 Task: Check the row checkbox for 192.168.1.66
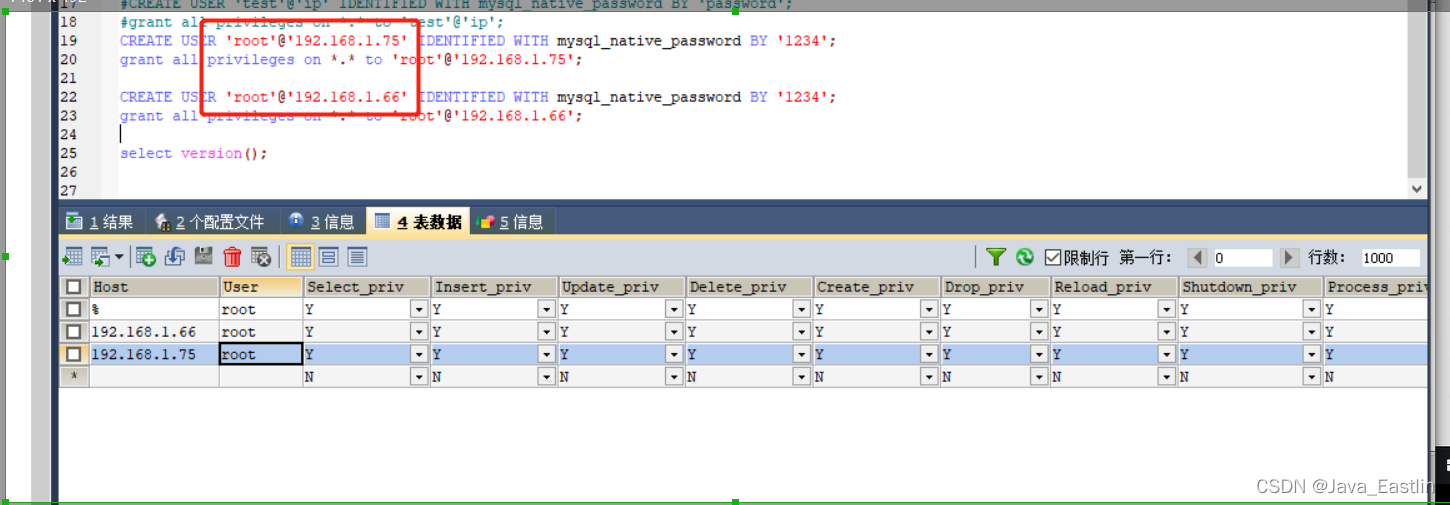coord(74,332)
